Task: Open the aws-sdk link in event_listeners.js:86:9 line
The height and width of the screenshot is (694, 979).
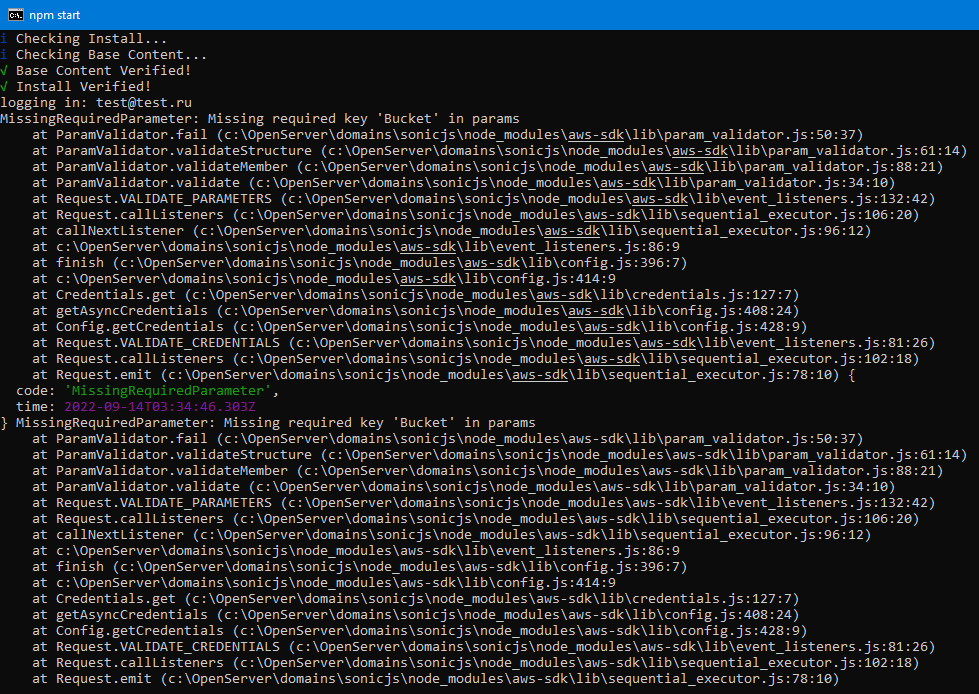Action: pyautogui.click(x=427, y=246)
